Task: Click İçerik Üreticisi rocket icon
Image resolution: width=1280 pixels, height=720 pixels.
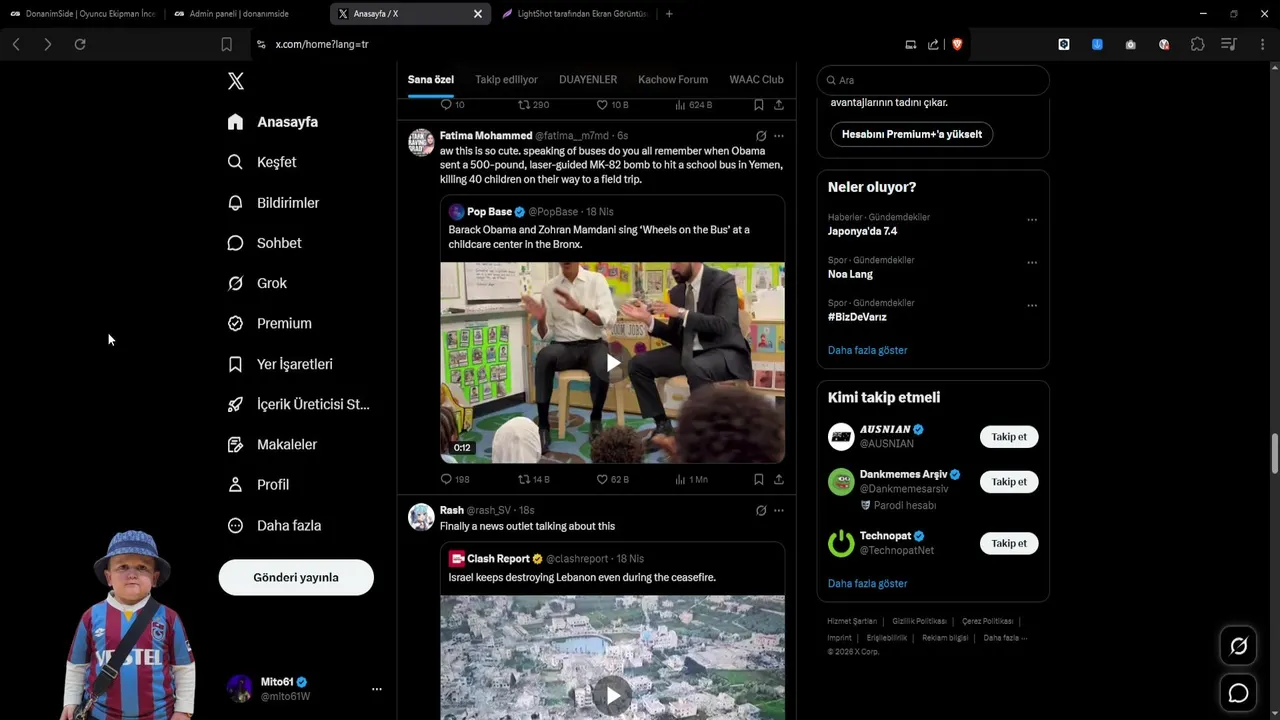Action: tap(235, 404)
